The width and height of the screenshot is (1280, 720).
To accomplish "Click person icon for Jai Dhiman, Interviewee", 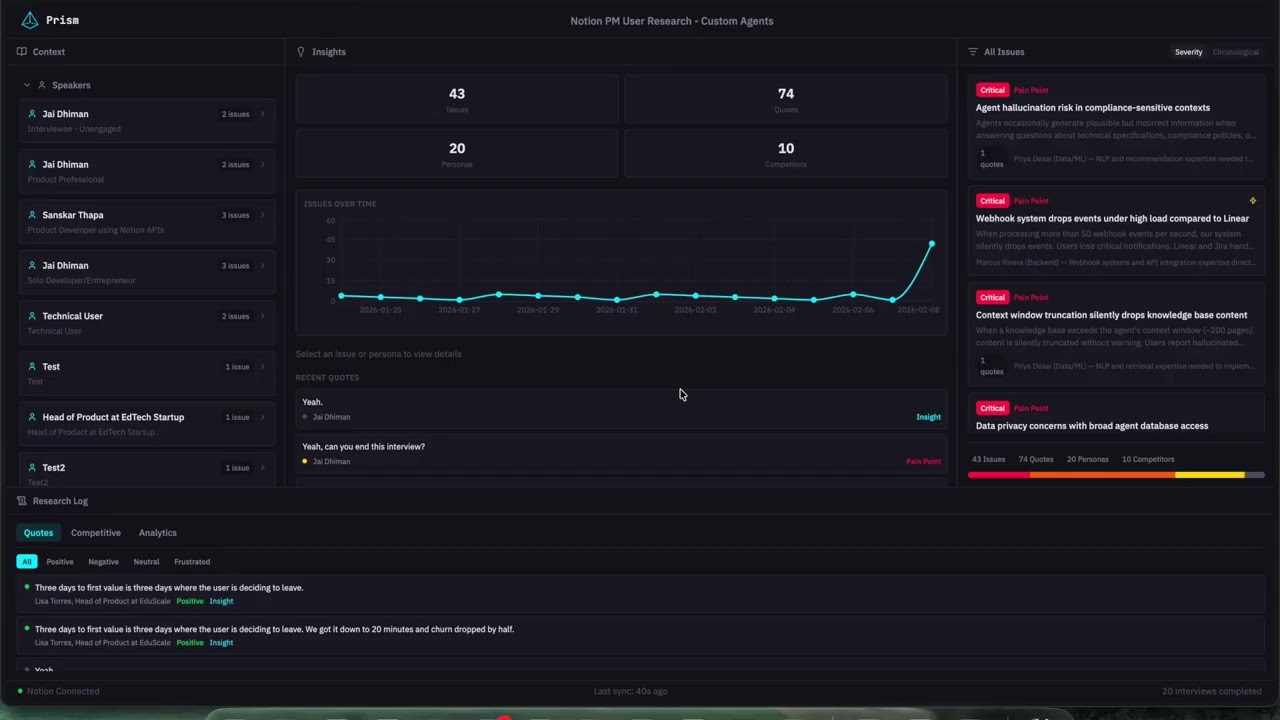I will (x=33, y=114).
